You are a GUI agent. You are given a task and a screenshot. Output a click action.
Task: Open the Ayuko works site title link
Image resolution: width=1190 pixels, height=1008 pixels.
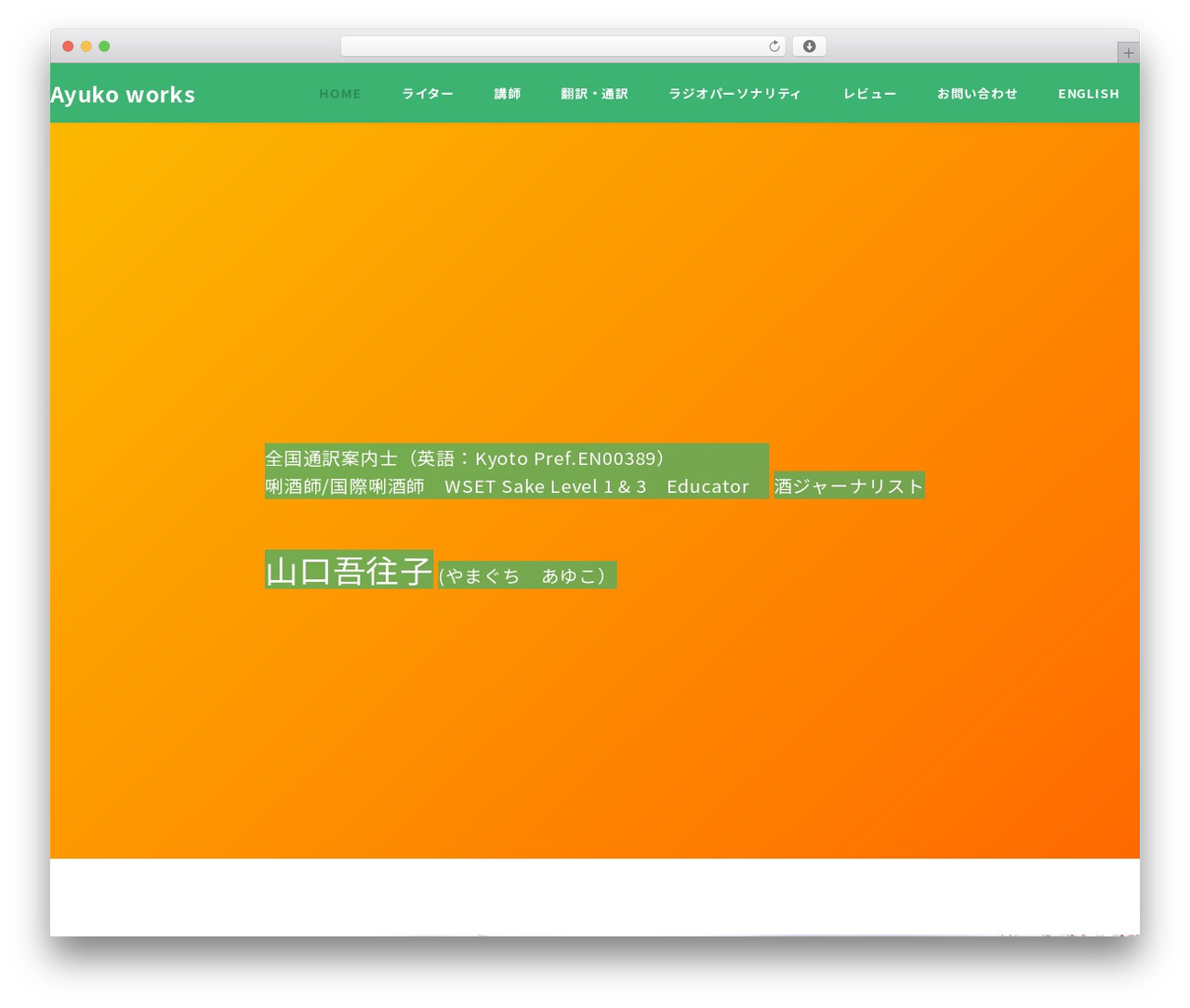123,95
